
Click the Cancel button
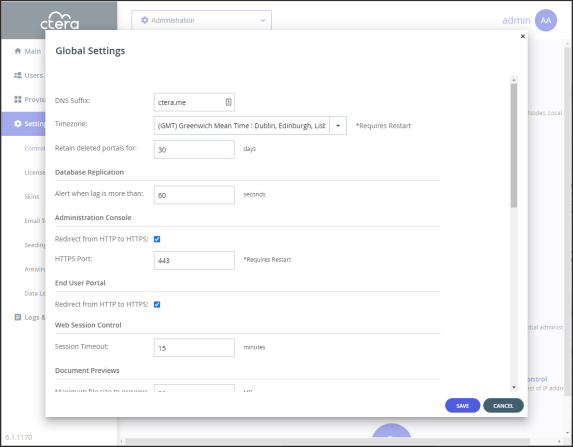point(503,405)
